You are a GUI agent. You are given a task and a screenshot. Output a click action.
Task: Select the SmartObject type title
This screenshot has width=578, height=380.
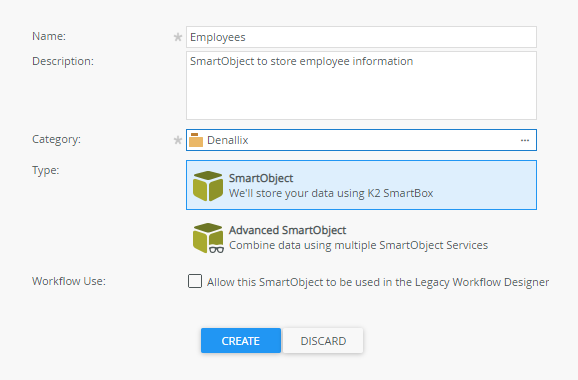(x=261, y=178)
